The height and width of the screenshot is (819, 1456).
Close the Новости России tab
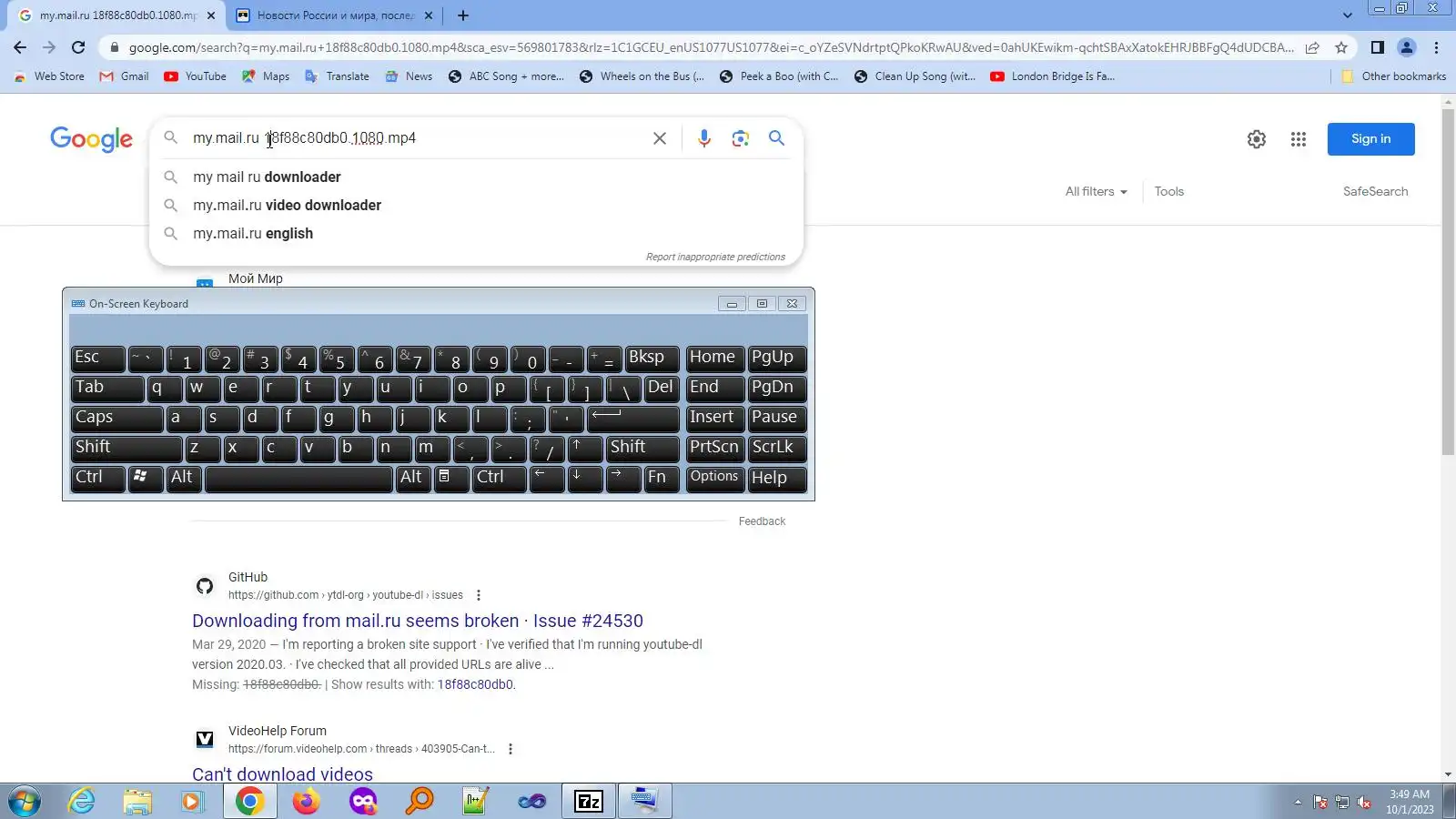(429, 15)
